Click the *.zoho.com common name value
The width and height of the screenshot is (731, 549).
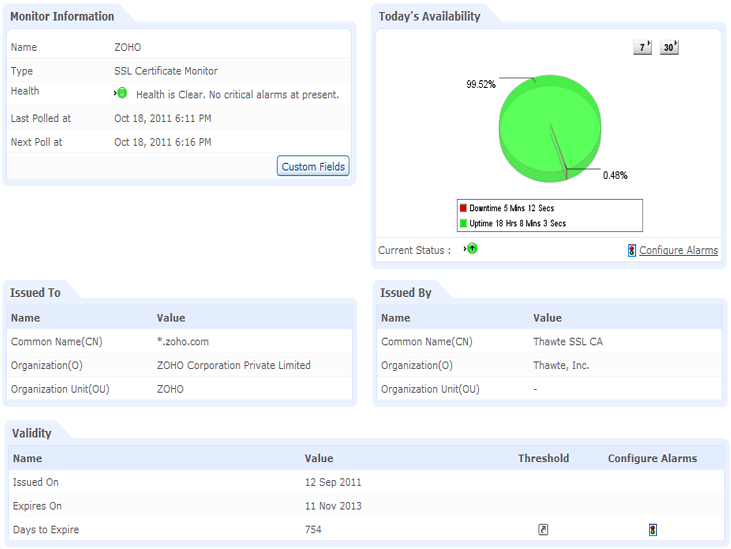point(183,342)
